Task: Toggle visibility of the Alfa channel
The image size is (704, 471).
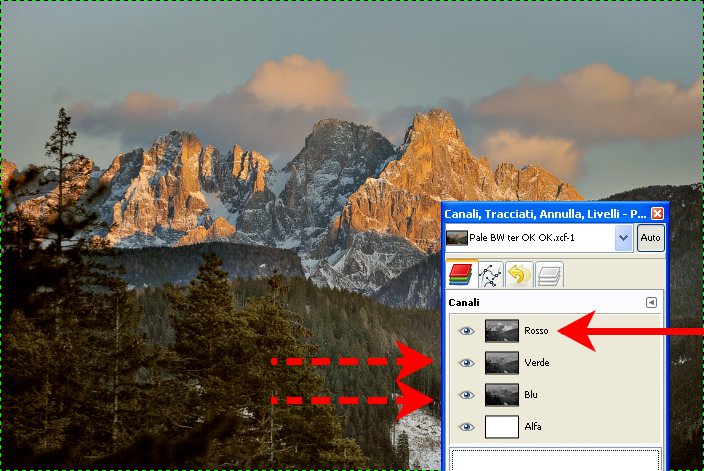Action: point(466,427)
